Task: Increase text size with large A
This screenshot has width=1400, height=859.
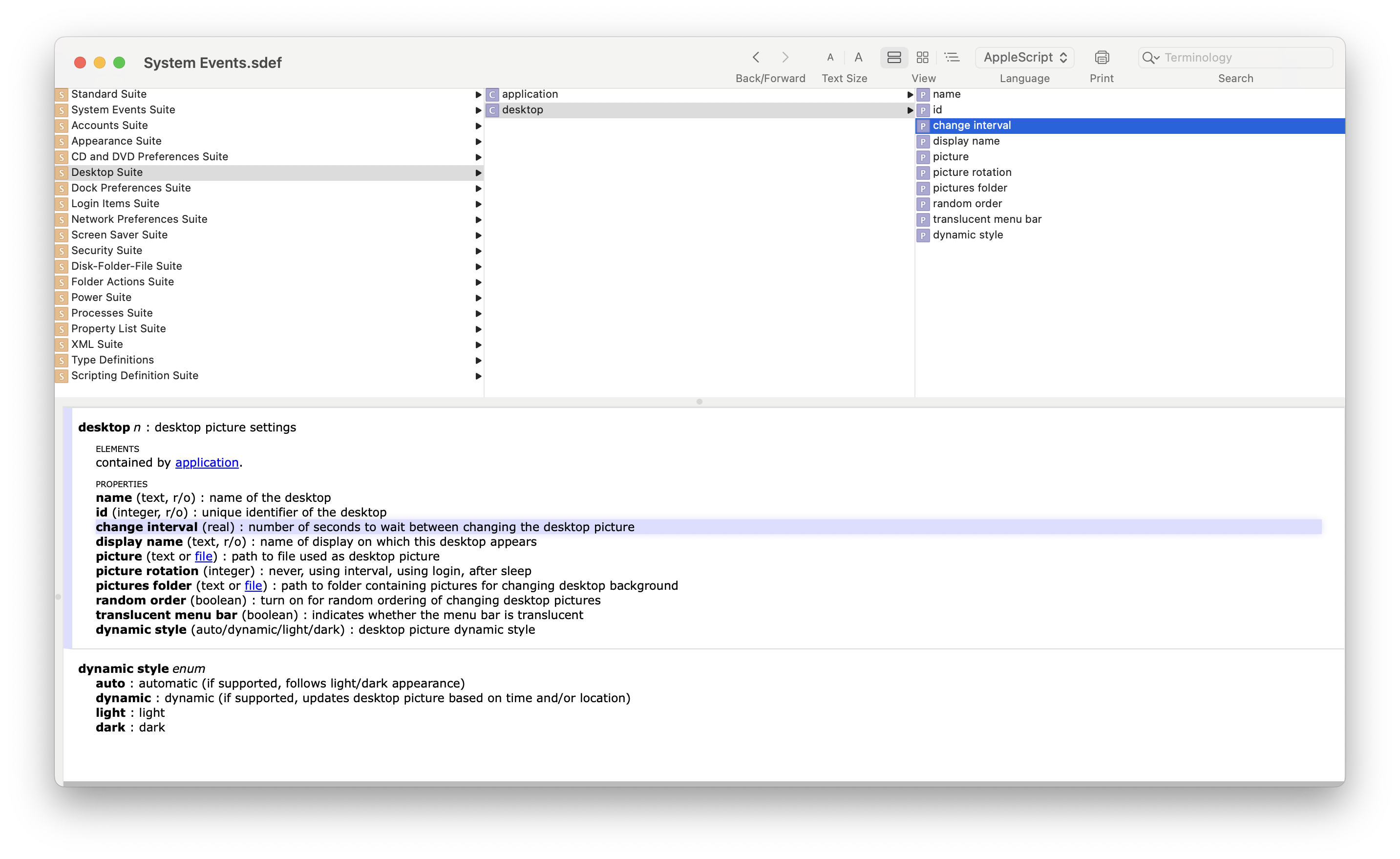Action: [x=859, y=58]
